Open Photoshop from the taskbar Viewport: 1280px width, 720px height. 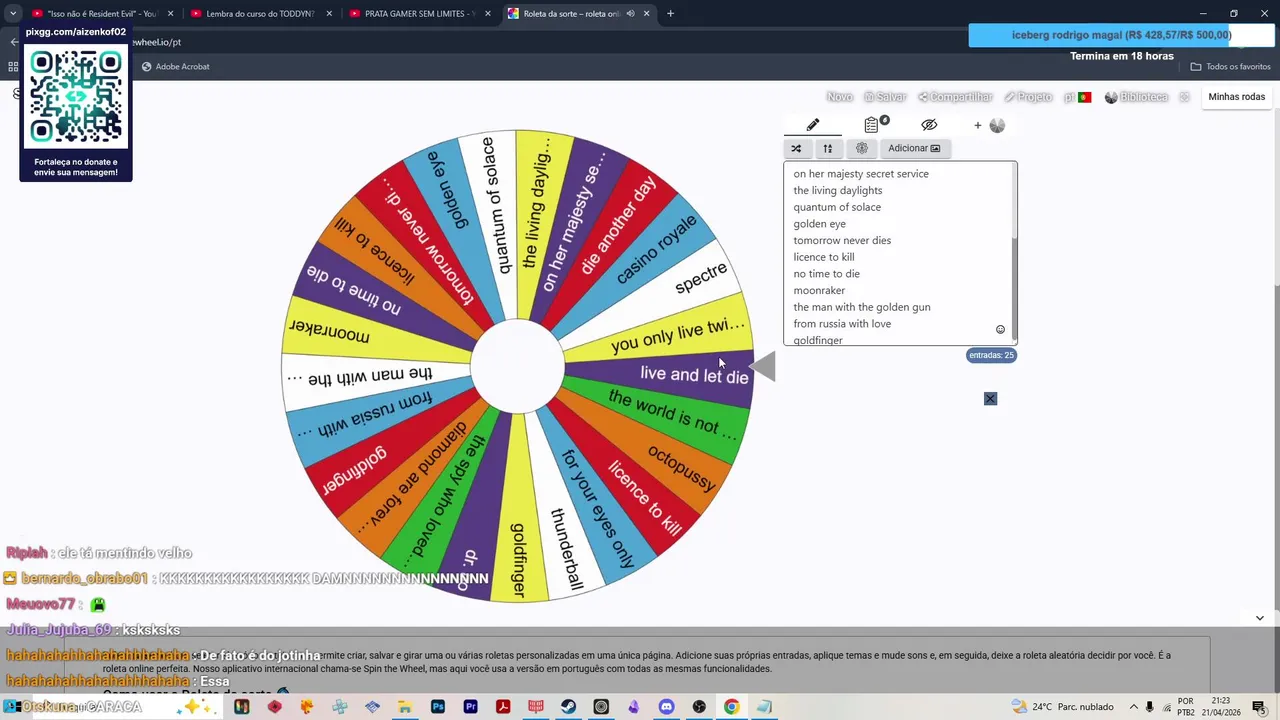[x=438, y=707]
